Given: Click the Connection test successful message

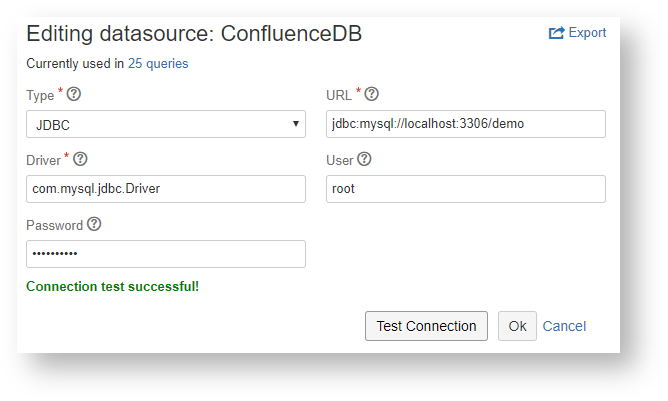Looking at the screenshot, I should point(112,287).
